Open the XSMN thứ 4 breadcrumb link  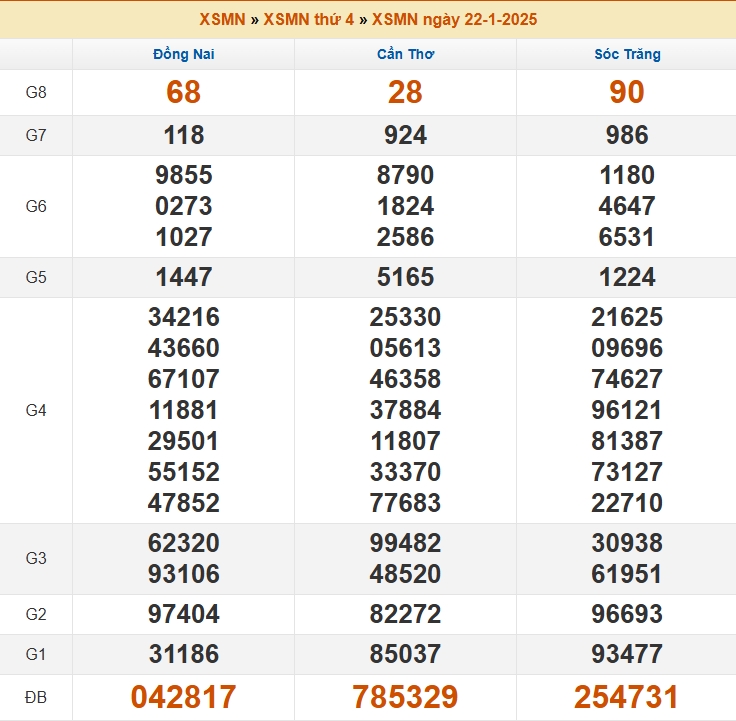308,19
